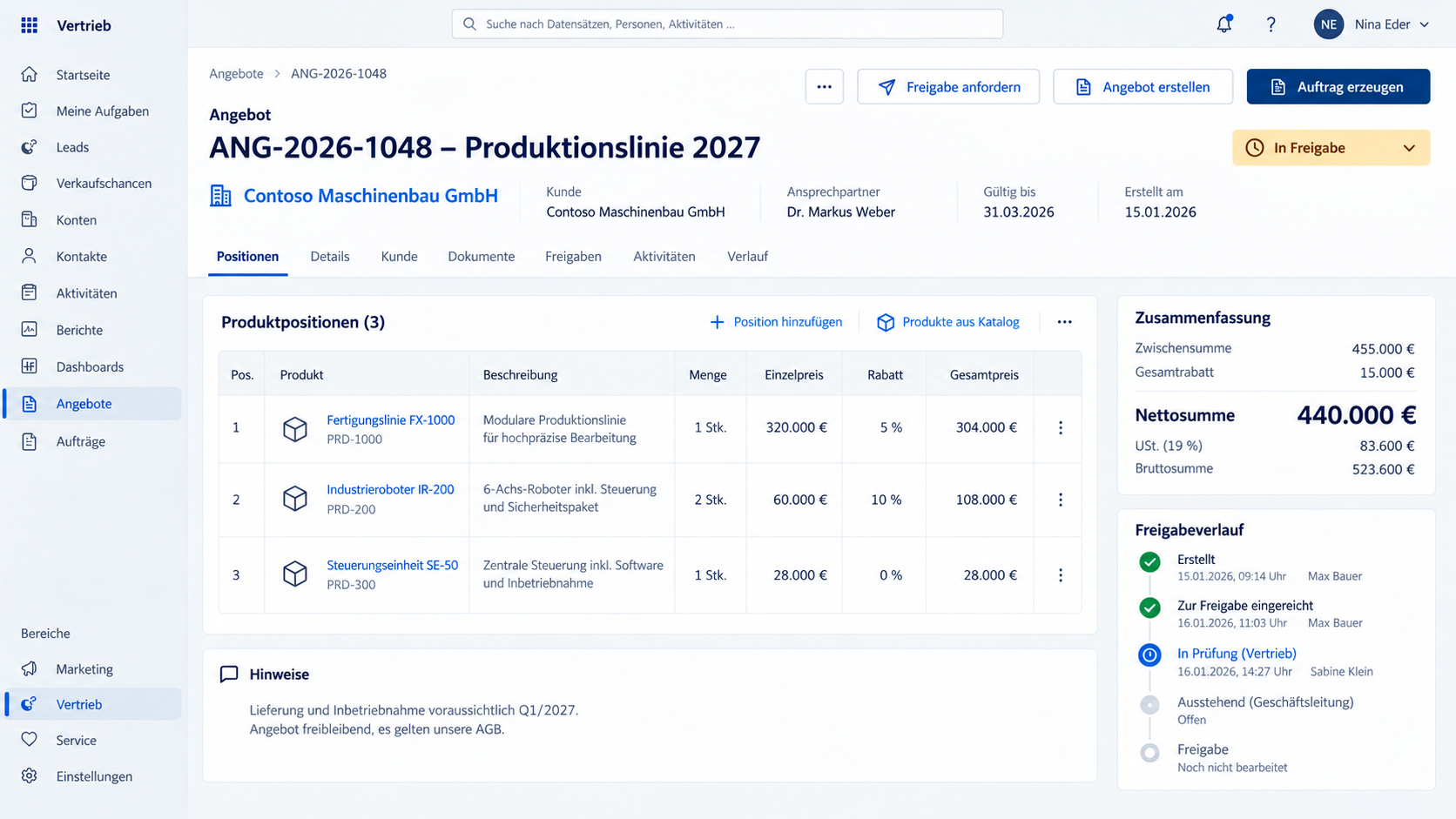Switch to the Details tab
The image size is (1456, 819).
(x=330, y=257)
